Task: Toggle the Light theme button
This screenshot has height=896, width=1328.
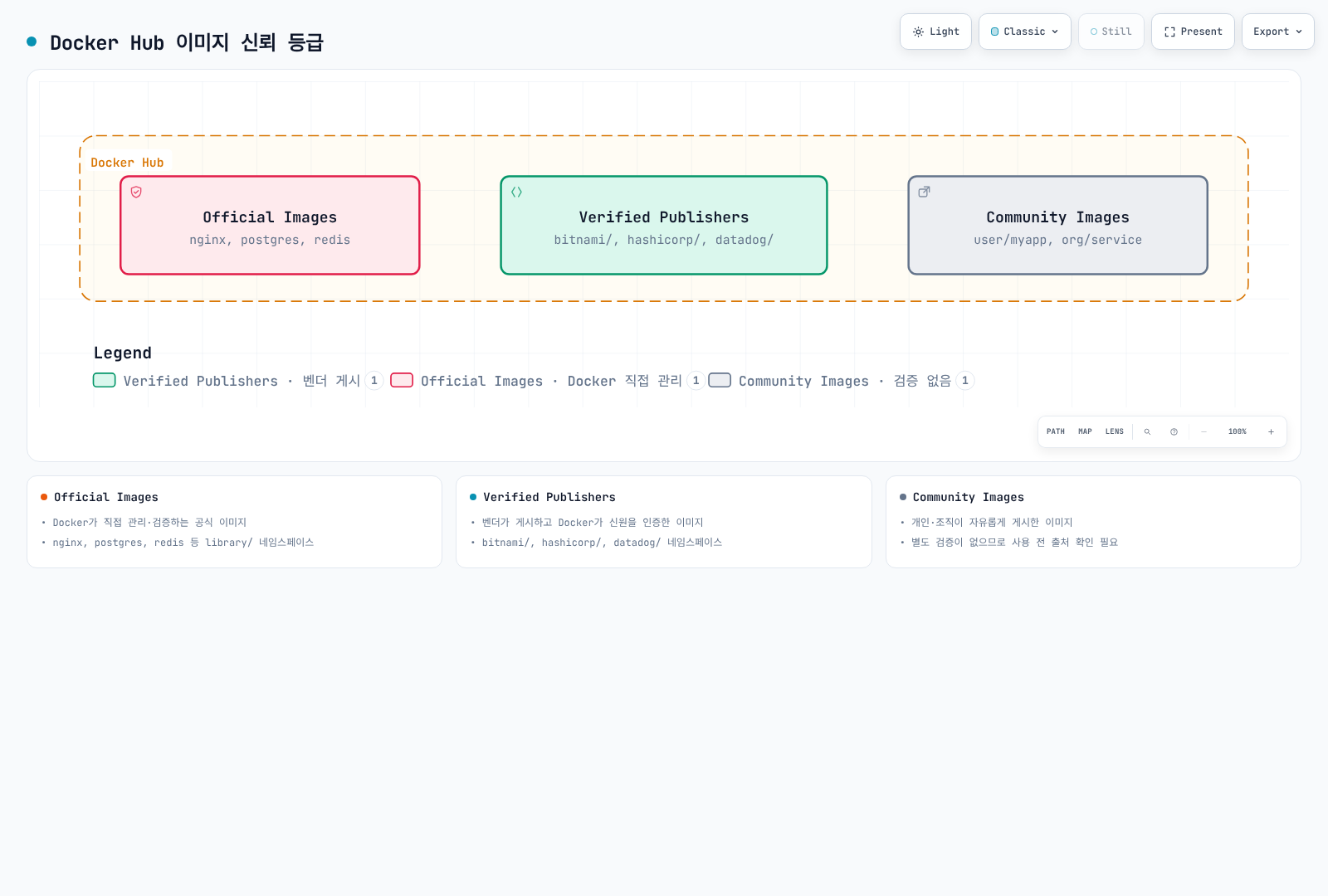Action: point(935,32)
